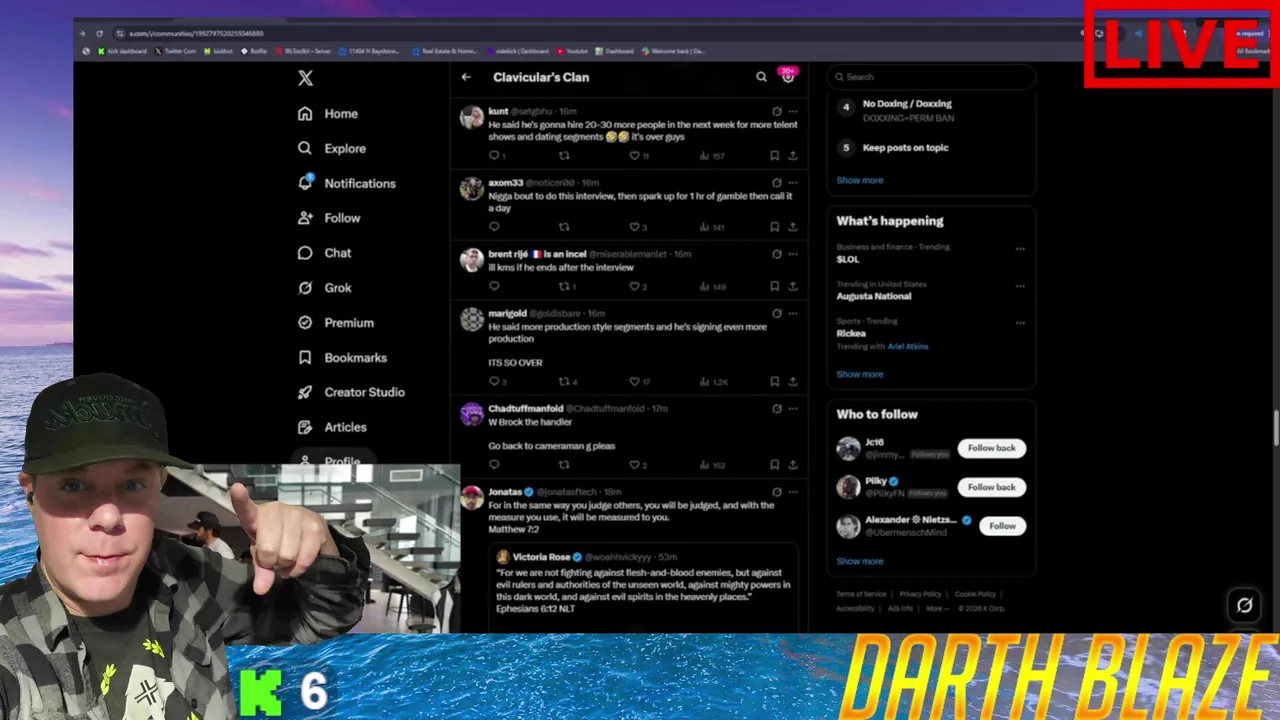Open Bookmarks in sidebar
1280x720 pixels.
click(x=342, y=357)
